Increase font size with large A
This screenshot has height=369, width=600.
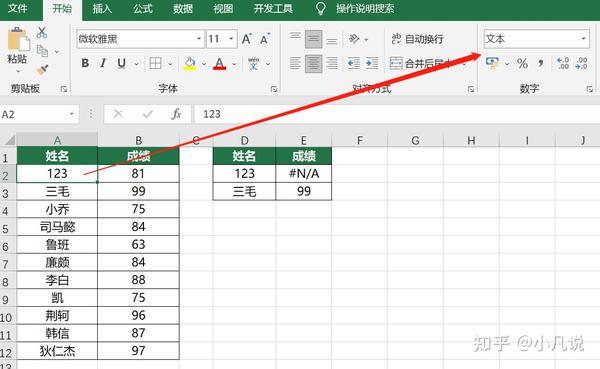[246, 39]
